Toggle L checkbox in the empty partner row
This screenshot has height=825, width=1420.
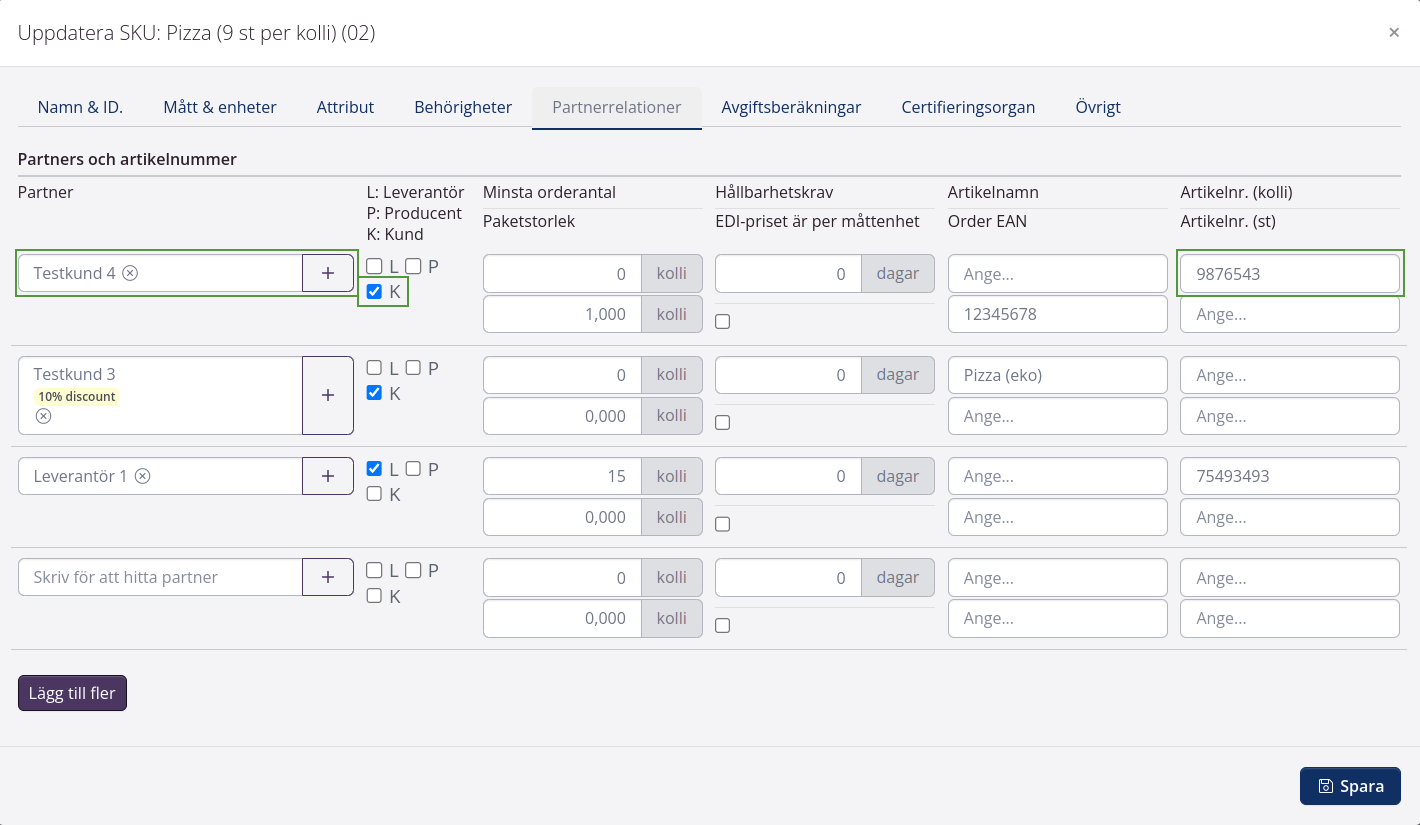pos(374,570)
